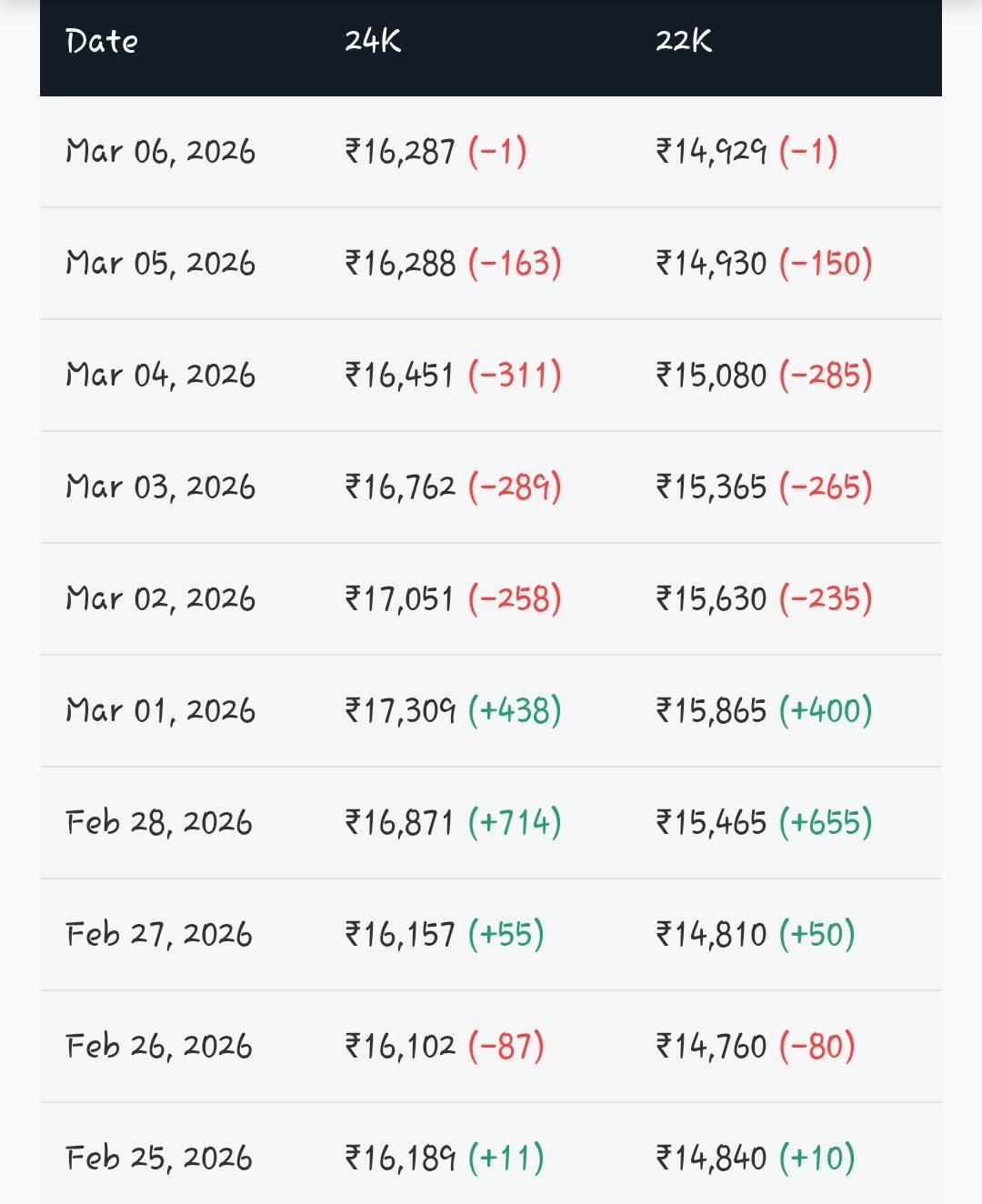Image resolution: width=982 pixels, height=1204 pixels.
Task: Click the Date column header
Action: [x=102, y=42]
